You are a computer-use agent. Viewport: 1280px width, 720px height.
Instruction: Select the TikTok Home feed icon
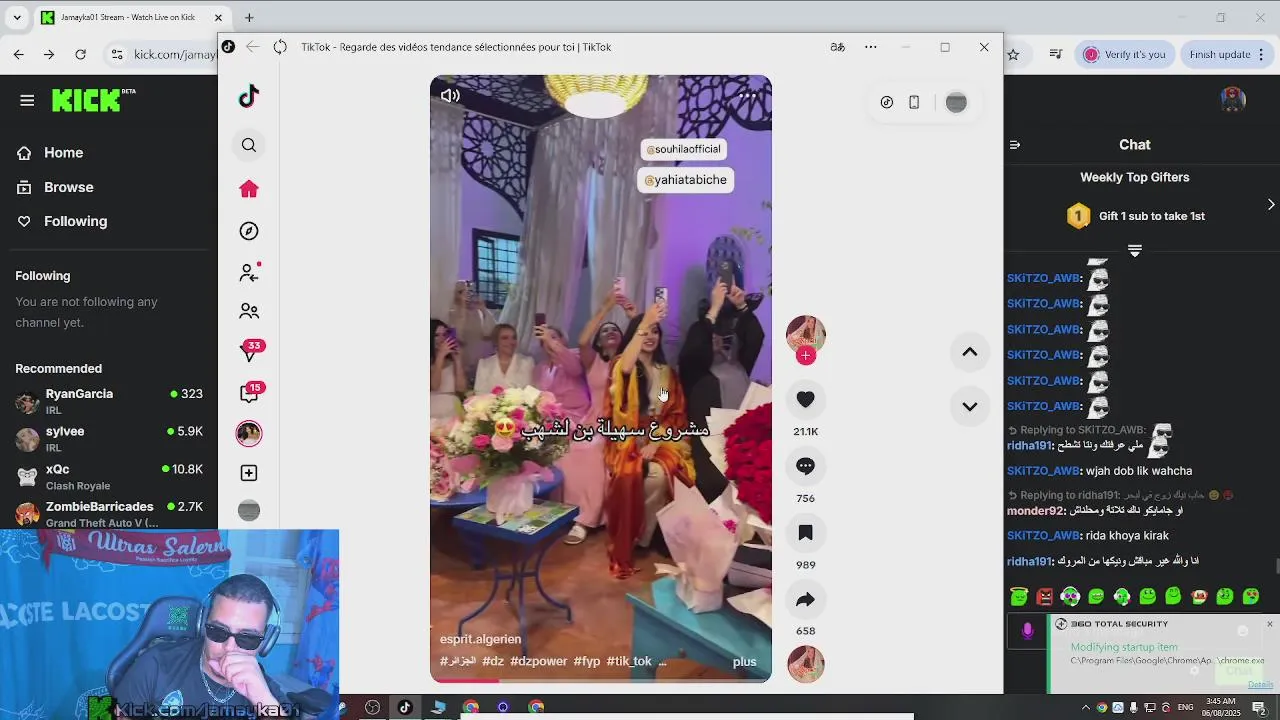249,188
